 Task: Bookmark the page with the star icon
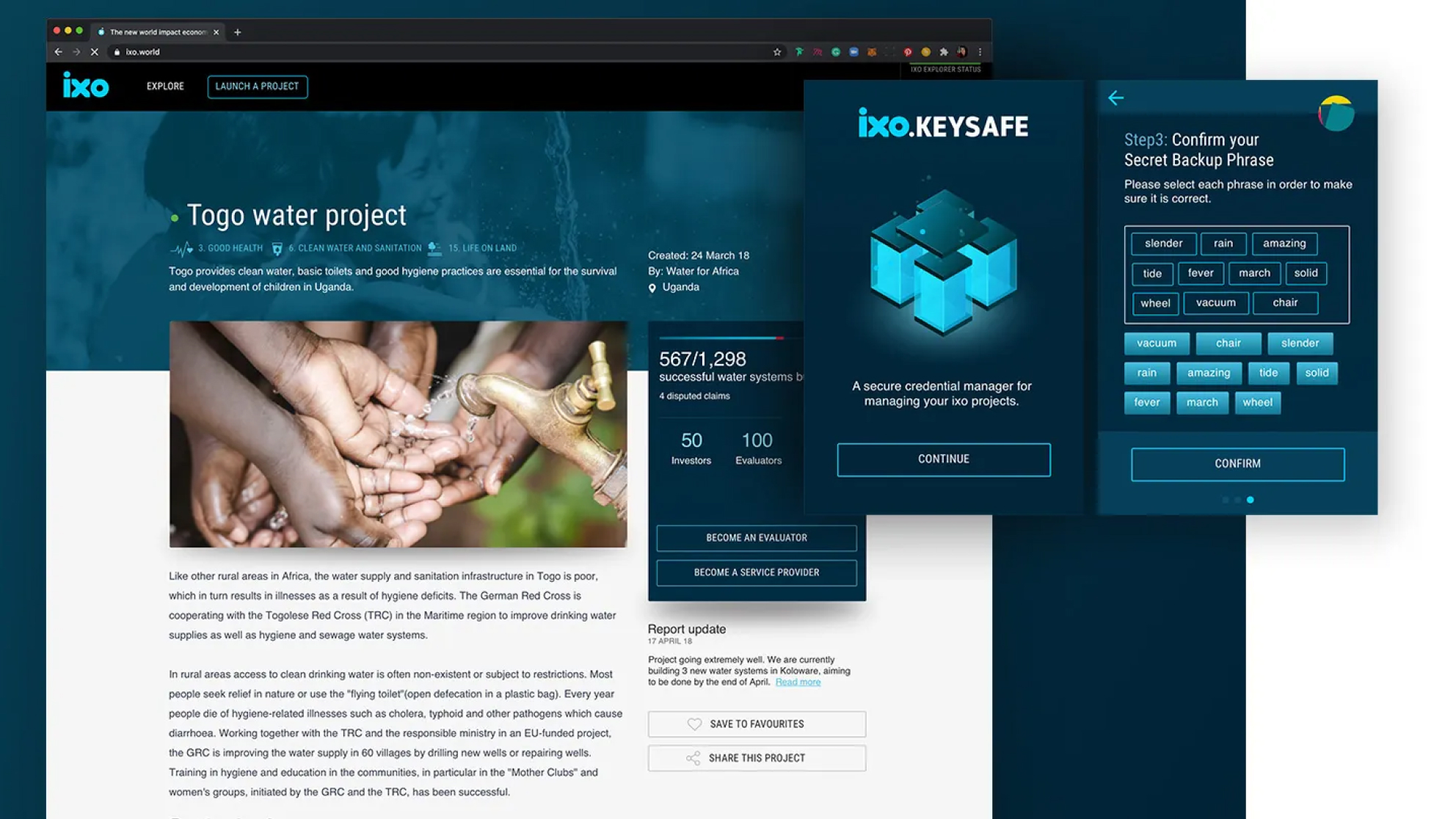tap(777, 52)
